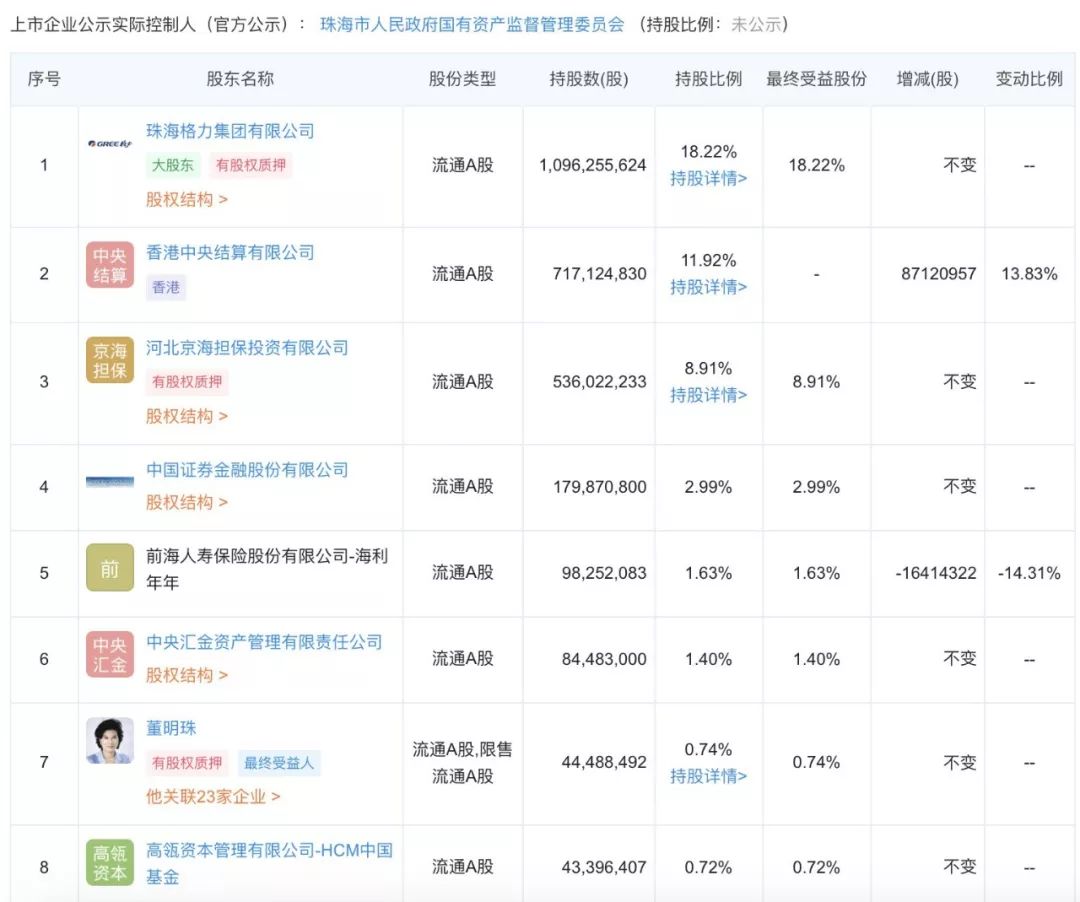Viewport: 1080px width, 902px height.
Task: Open 持股详情 for the 0.74% holding
Action: [709, 776]
